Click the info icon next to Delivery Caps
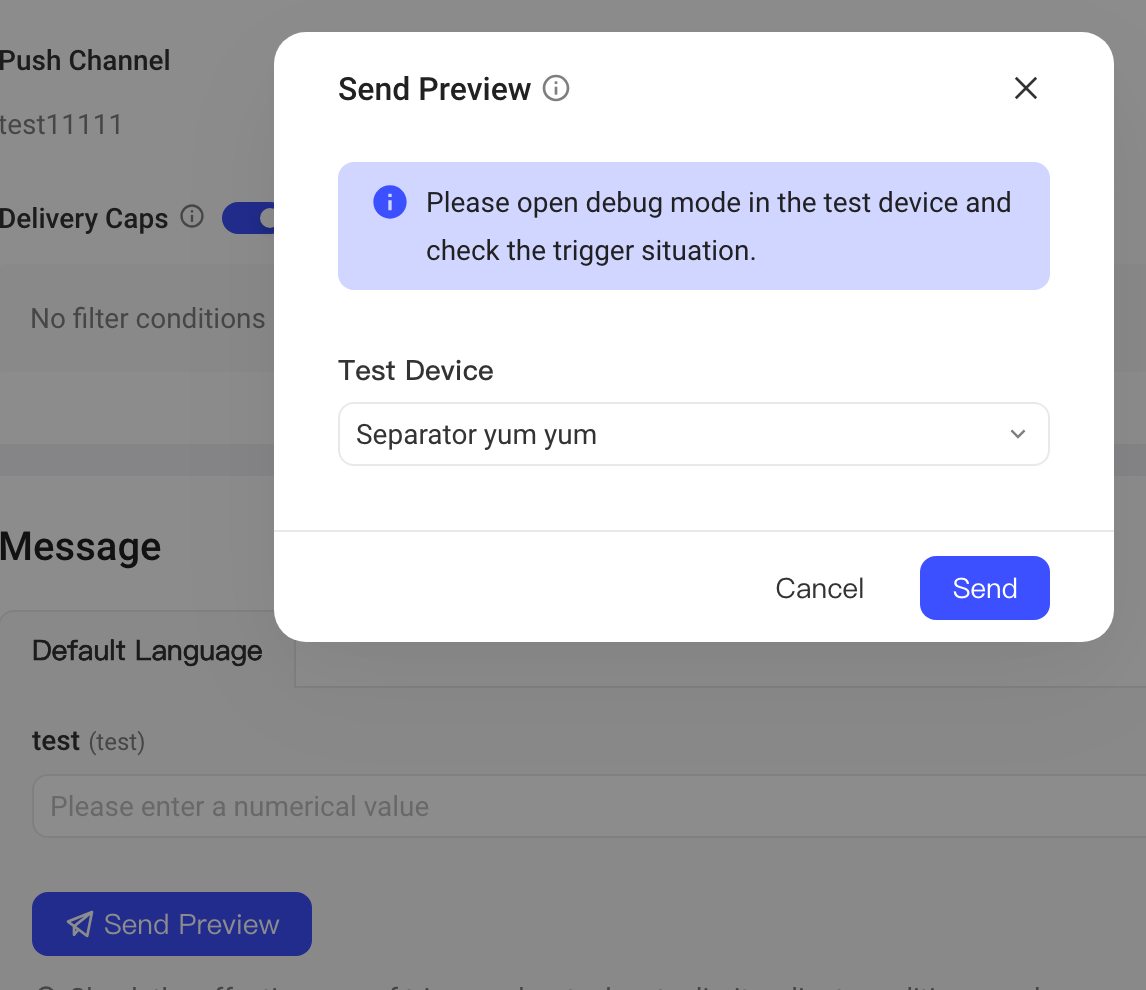The height and width of the screenshot is (990, 1146). (x=191, y=217)
